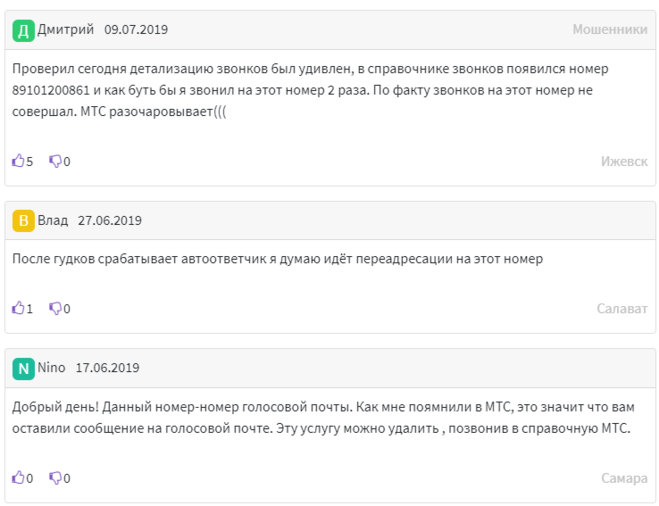Click the date 17.06.2019
The image size is (659, 506).
pyautogui.click(x=108, y=368)
